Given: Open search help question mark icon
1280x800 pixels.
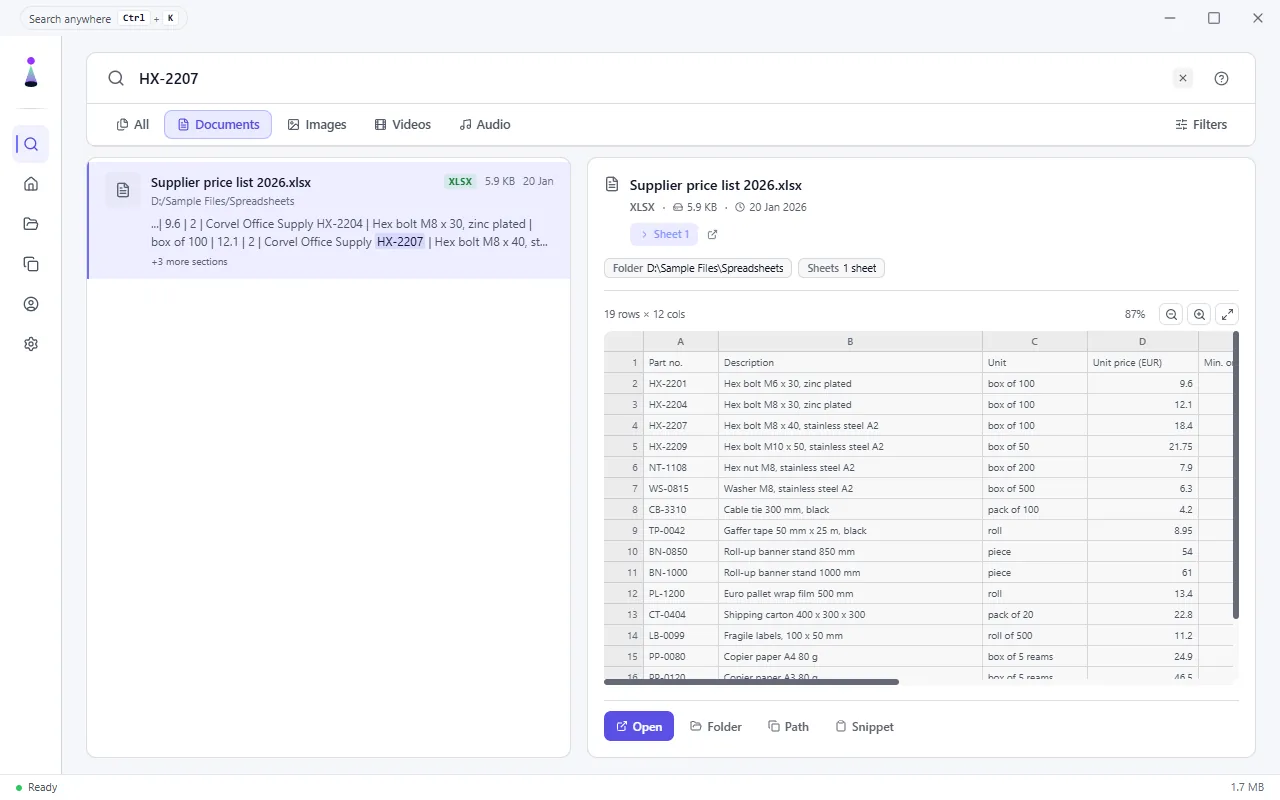Looking at the screenshot, I should (x=1221, y=78).
